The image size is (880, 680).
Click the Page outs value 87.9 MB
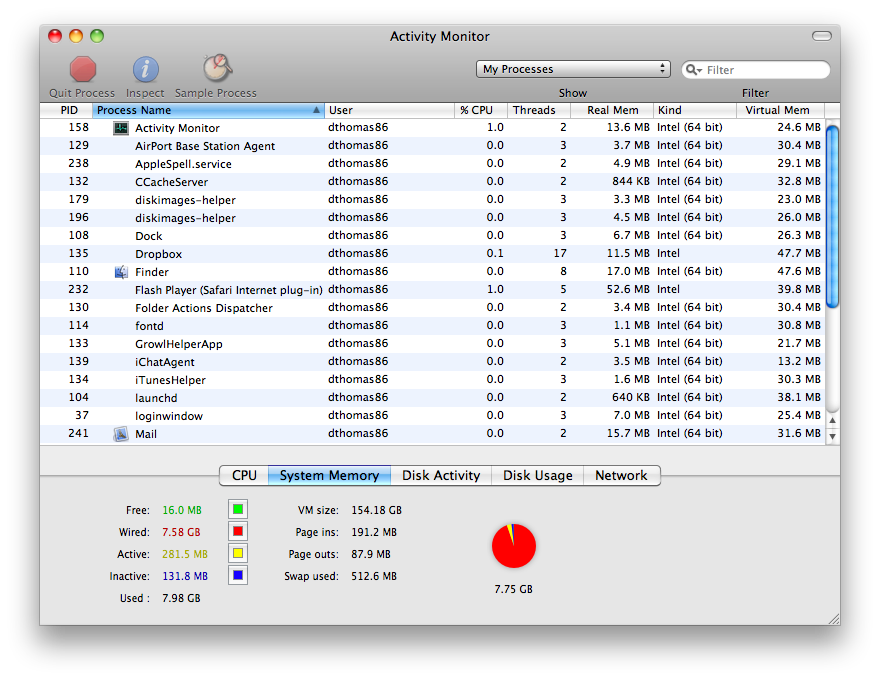[371, 554]
